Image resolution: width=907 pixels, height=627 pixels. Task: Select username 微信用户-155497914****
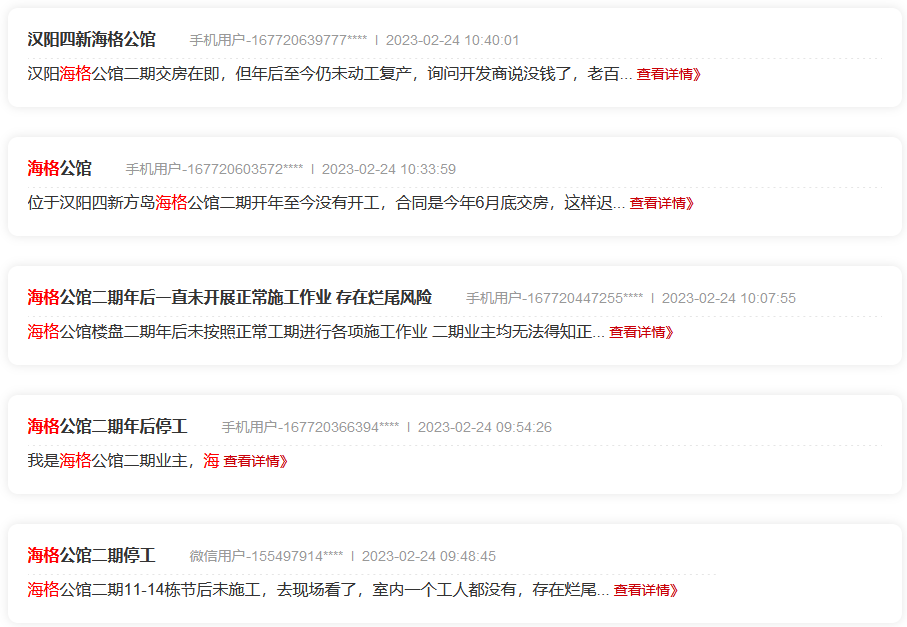[x=266, y=556]
